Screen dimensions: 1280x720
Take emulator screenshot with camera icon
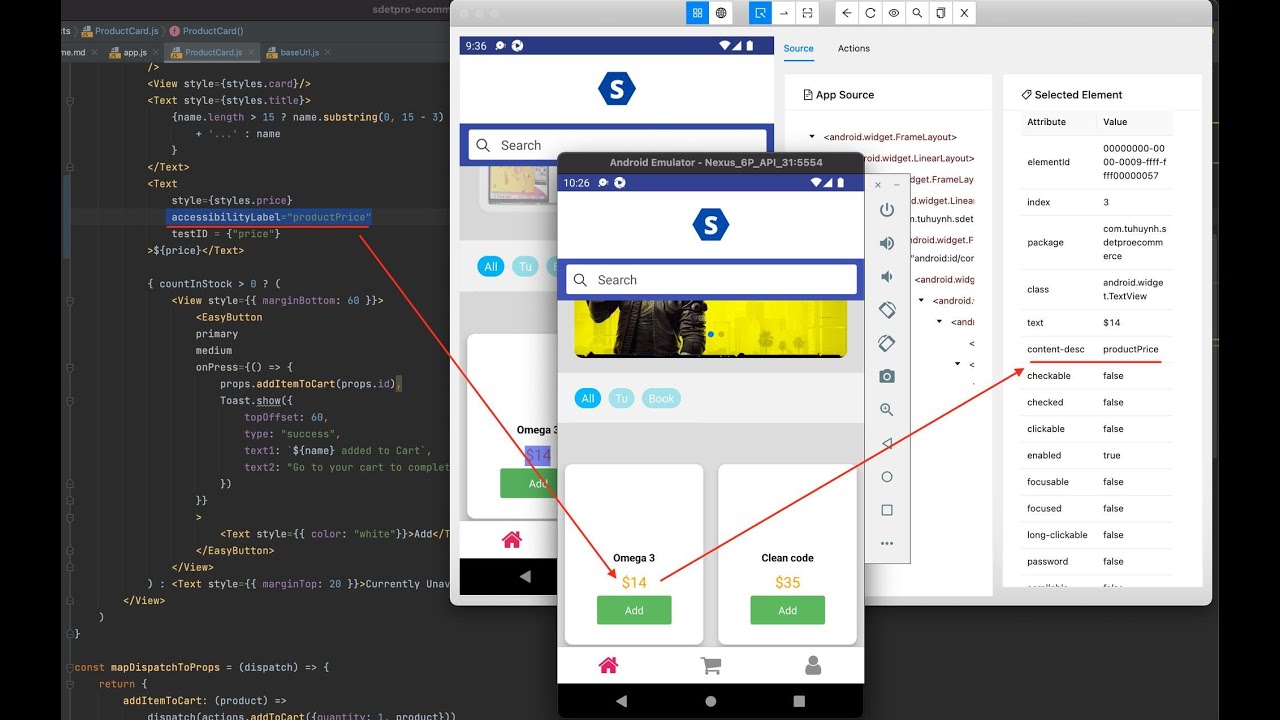pyautogui.click(x=886, y=376)
